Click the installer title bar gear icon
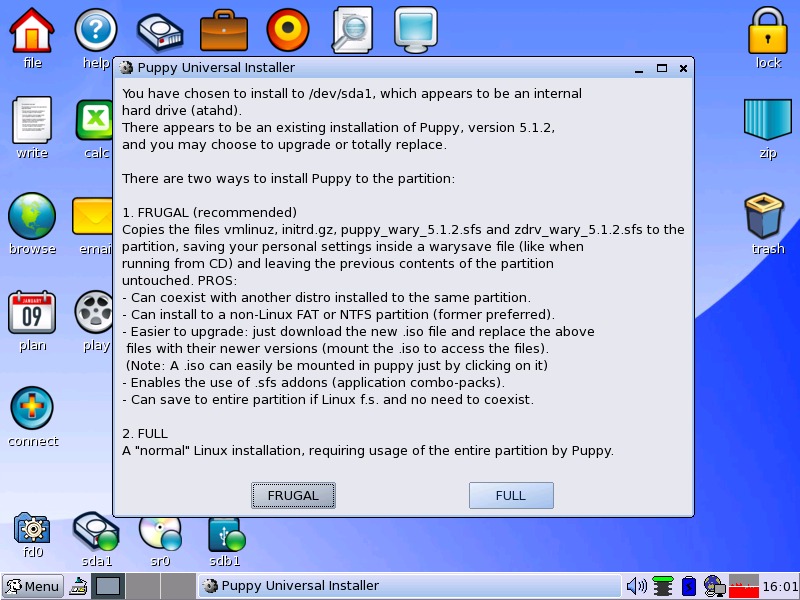800x600 pixels. (x=126, y=67)
